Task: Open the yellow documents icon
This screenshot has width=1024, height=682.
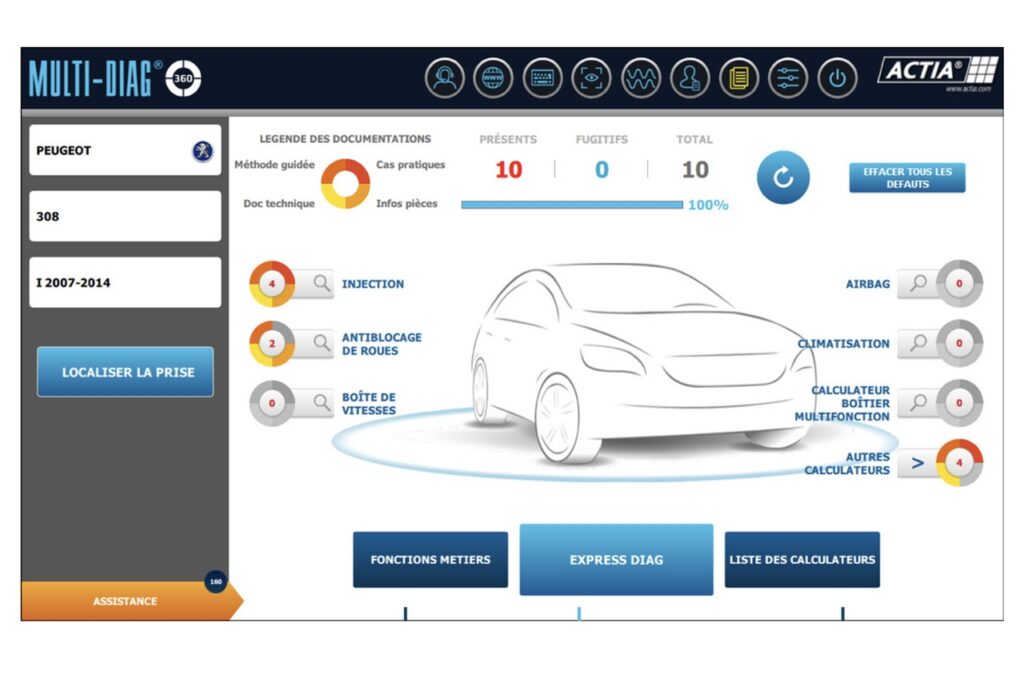Action: (x=739, y=78)
